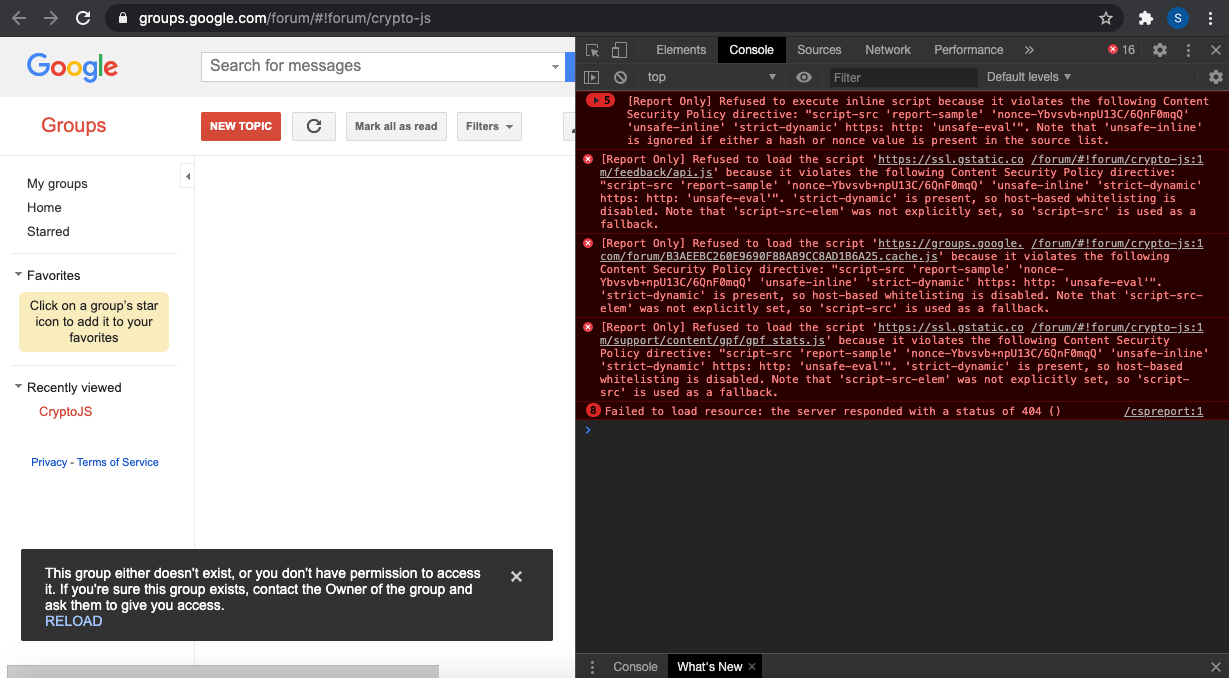Screen dimensions: 1229x678
Task: Close the DevTools panel
Action: 1216,50
